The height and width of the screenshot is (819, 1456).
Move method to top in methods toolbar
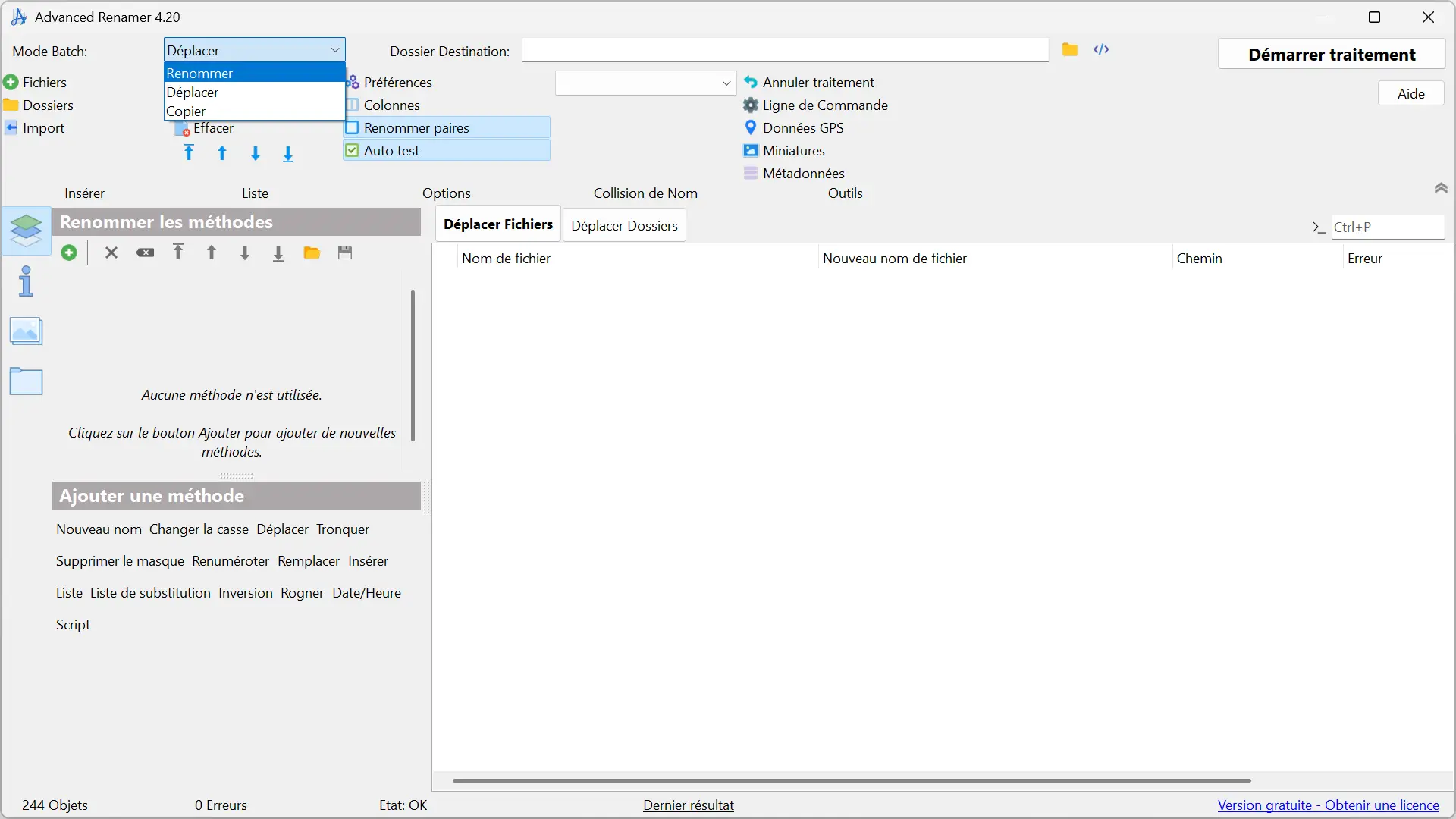pos(178,253)
